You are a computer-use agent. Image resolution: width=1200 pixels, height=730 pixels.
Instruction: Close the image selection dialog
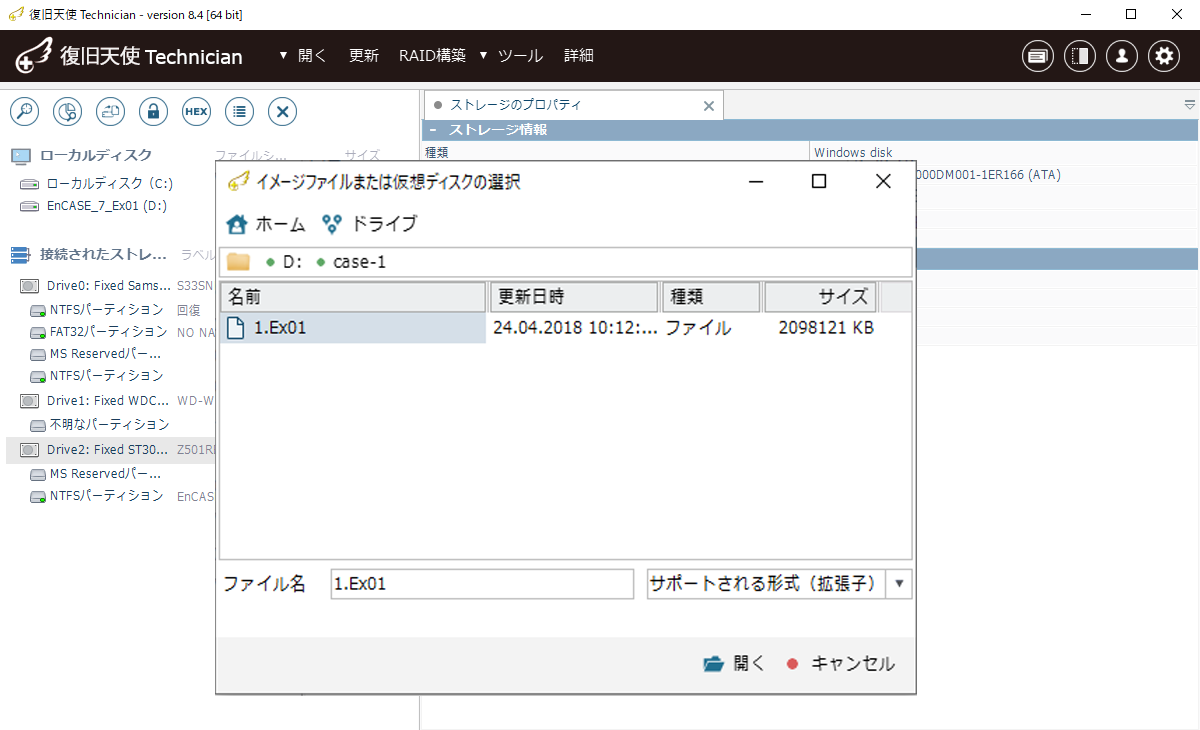pyautogui.click(x=883, y=181)
